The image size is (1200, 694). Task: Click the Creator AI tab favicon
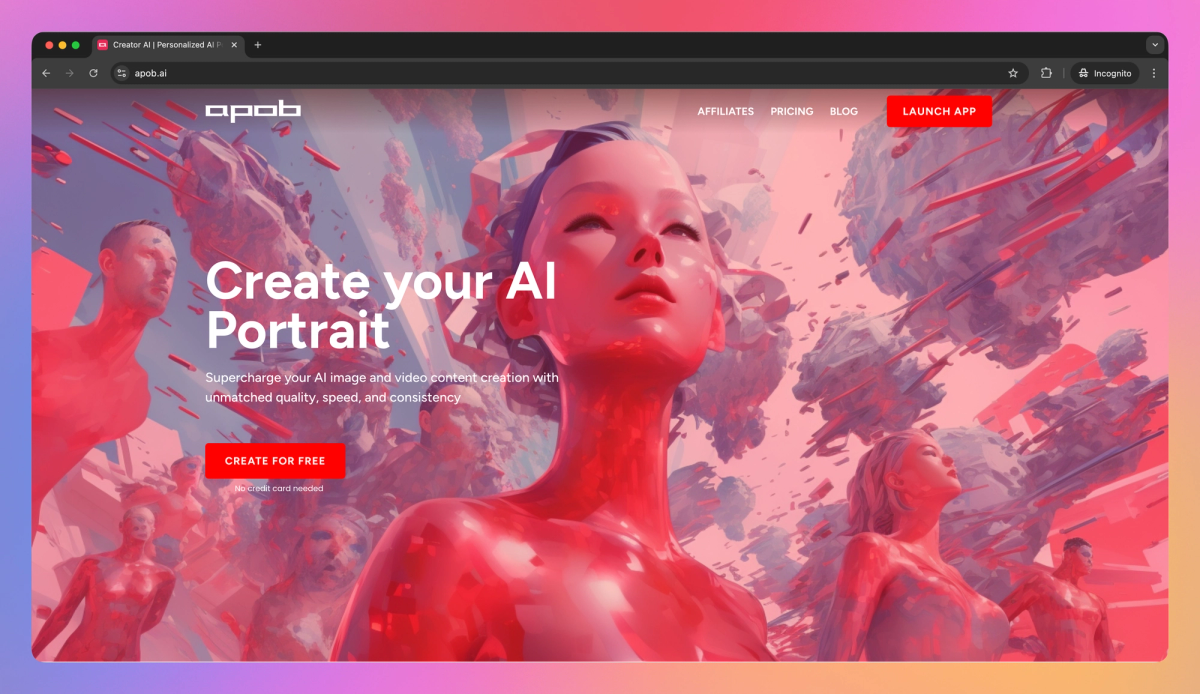[103, 45]
